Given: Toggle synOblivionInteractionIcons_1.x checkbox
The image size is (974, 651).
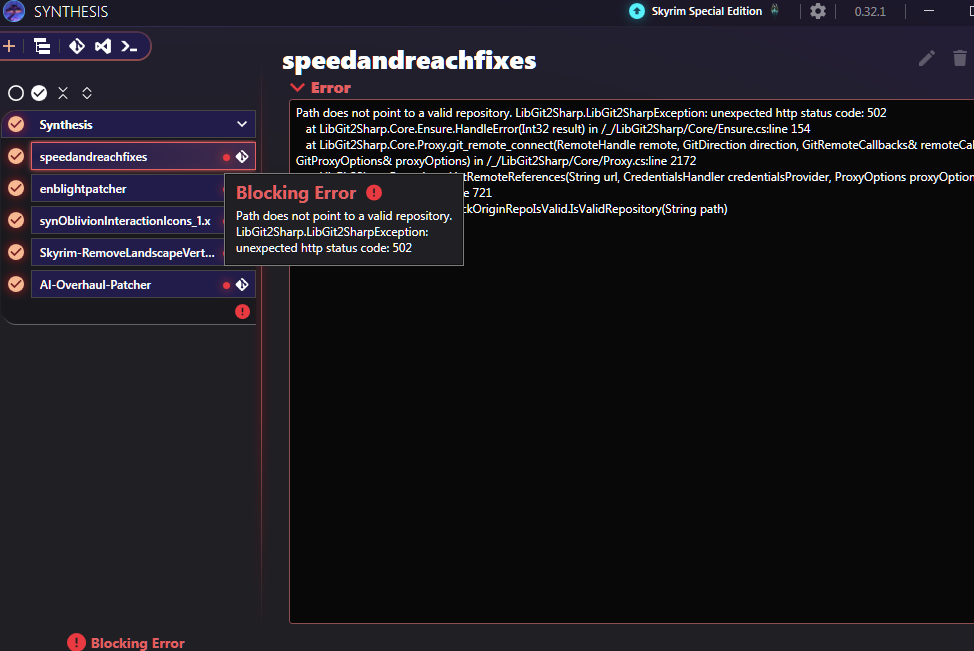Looking at the screenshot, I should (x=16, y=221).
